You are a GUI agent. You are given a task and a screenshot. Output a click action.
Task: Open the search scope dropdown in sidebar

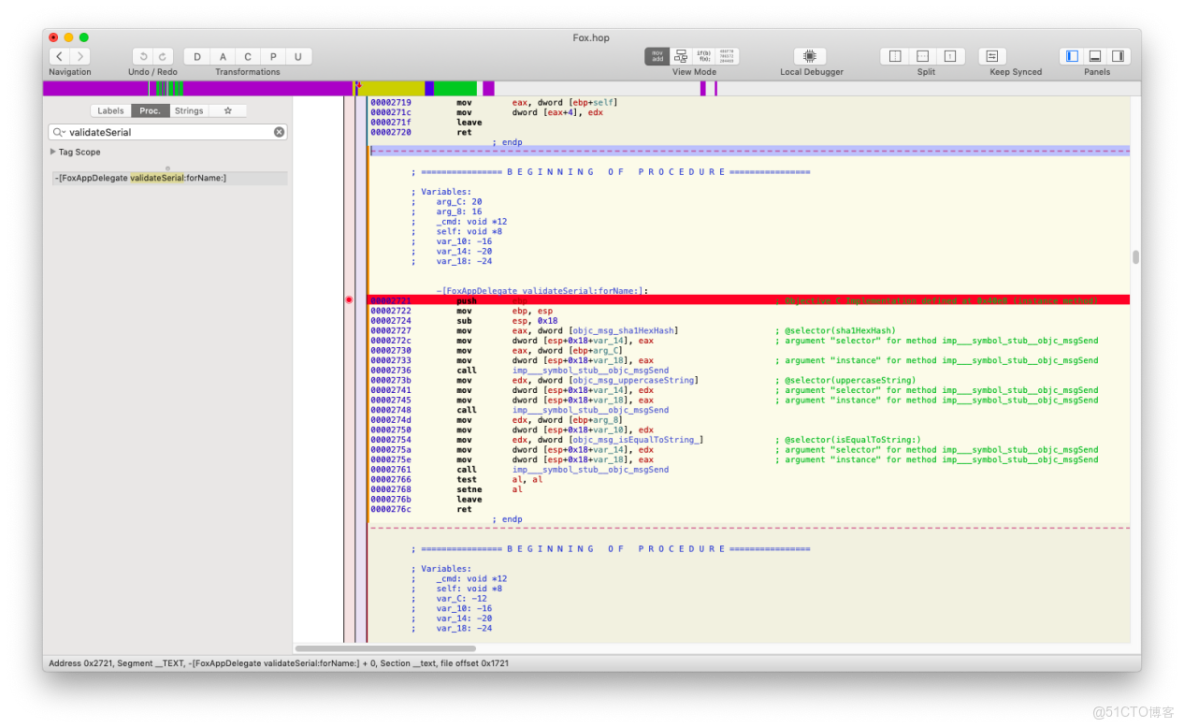click(x=58, y=131)
